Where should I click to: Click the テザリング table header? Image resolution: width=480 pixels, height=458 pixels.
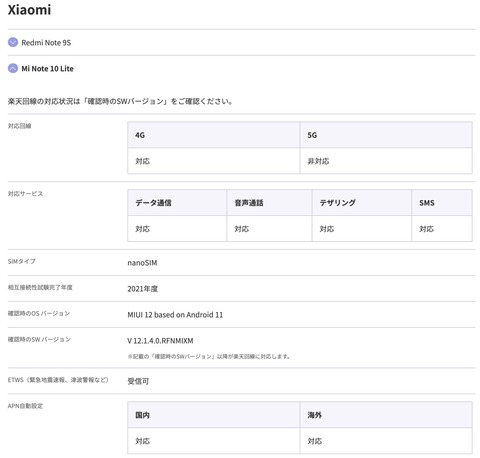[362, 203]
